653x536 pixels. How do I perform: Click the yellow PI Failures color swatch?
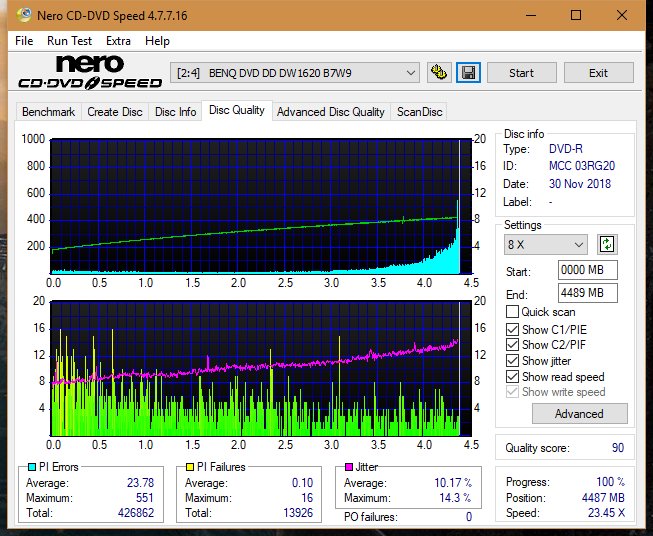tap(190, 467)
